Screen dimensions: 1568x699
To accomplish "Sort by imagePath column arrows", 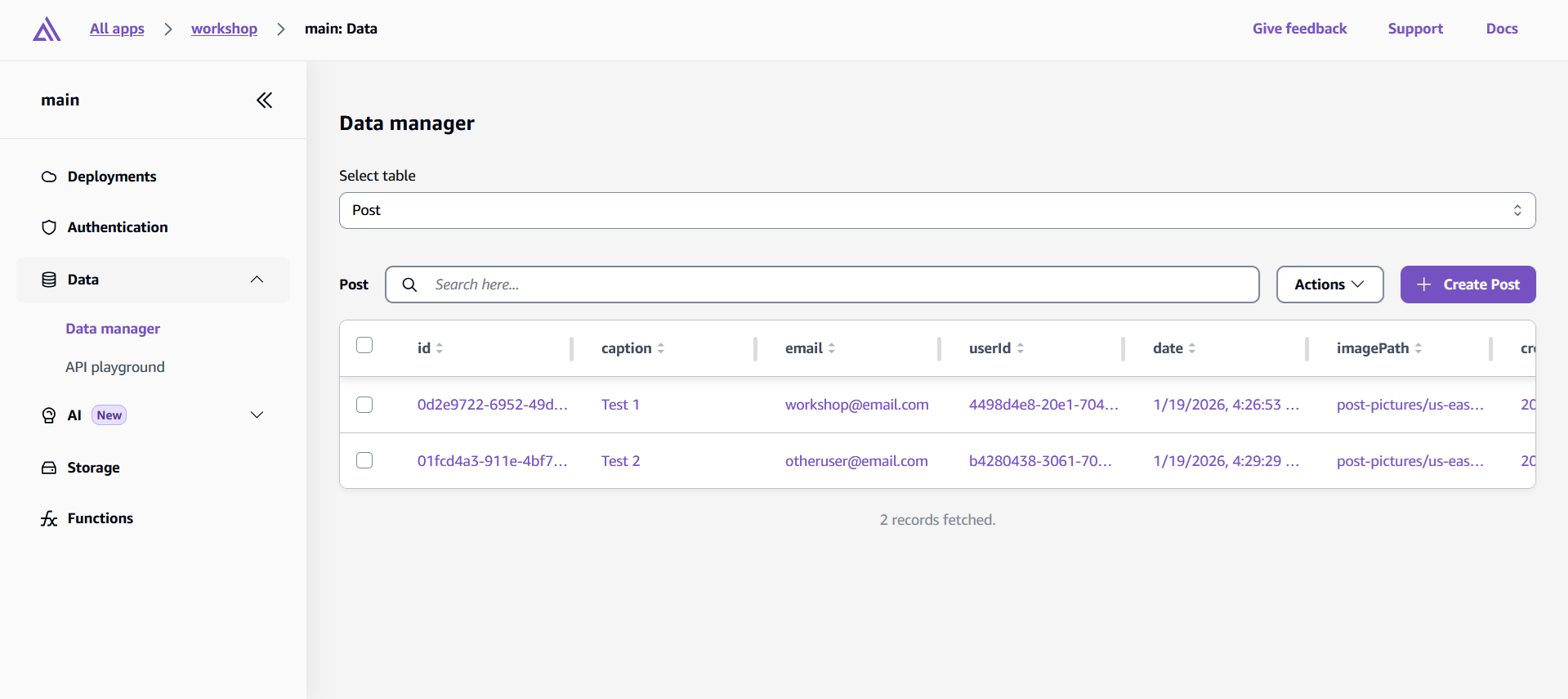I will (1418, 348).
